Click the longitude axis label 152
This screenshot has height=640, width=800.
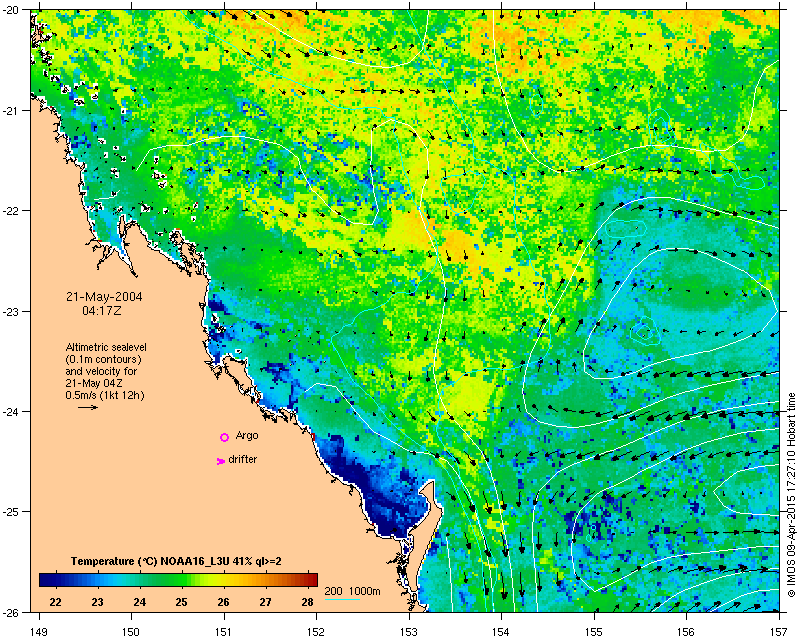317,632
